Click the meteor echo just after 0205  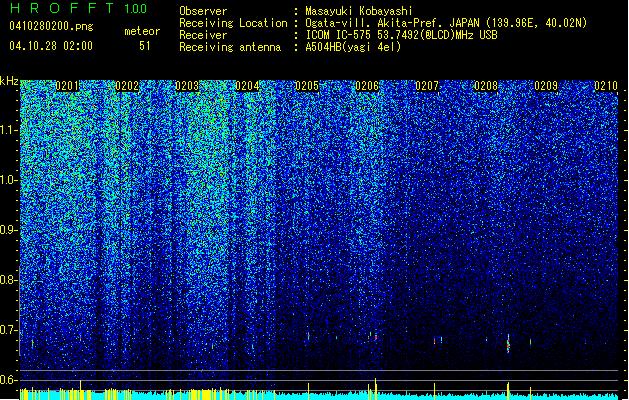[x=308, y=336]
